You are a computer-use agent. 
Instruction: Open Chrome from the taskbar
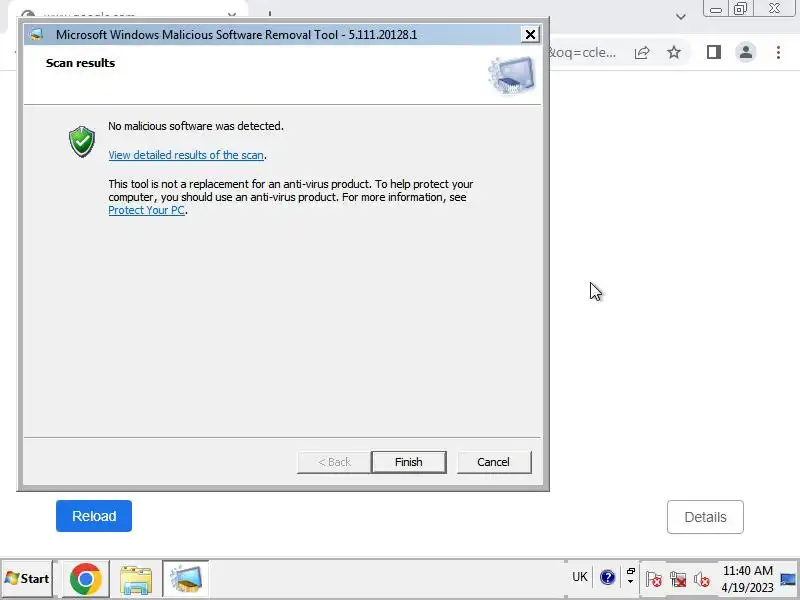[x=85, y=579]
